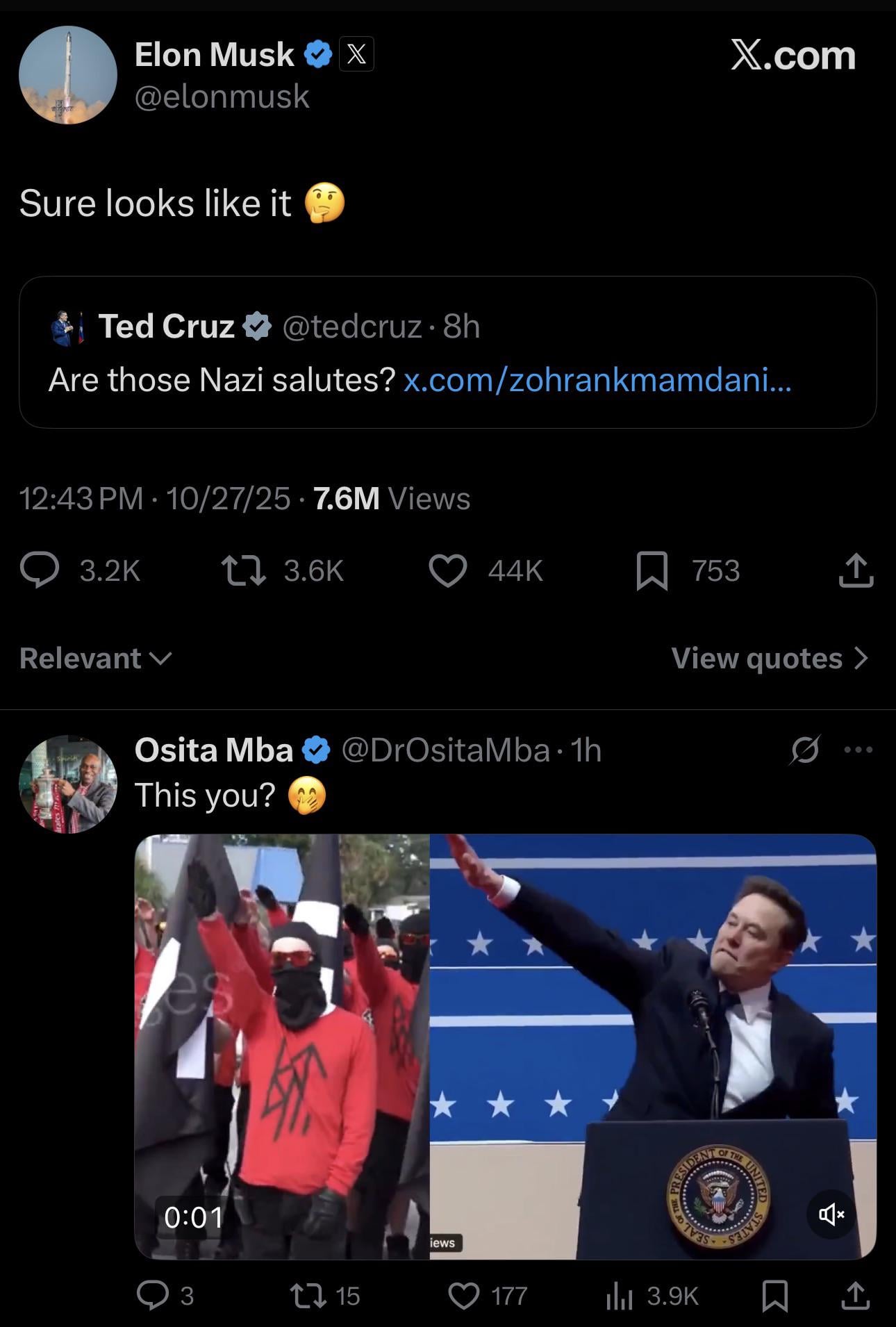Open the x.com/zohrankmamdani link
The image size is (896, 1327).
point(597,380)
